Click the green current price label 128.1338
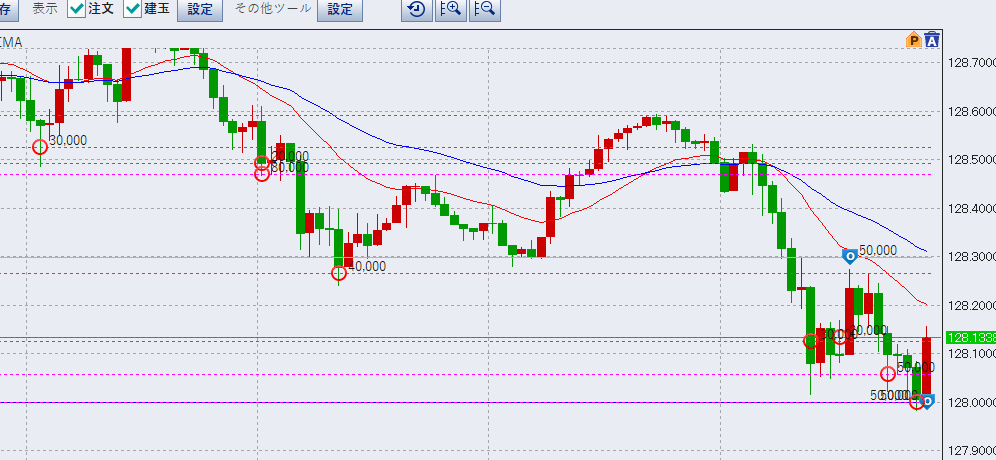The image size is (996, 460). click(968, 338)
